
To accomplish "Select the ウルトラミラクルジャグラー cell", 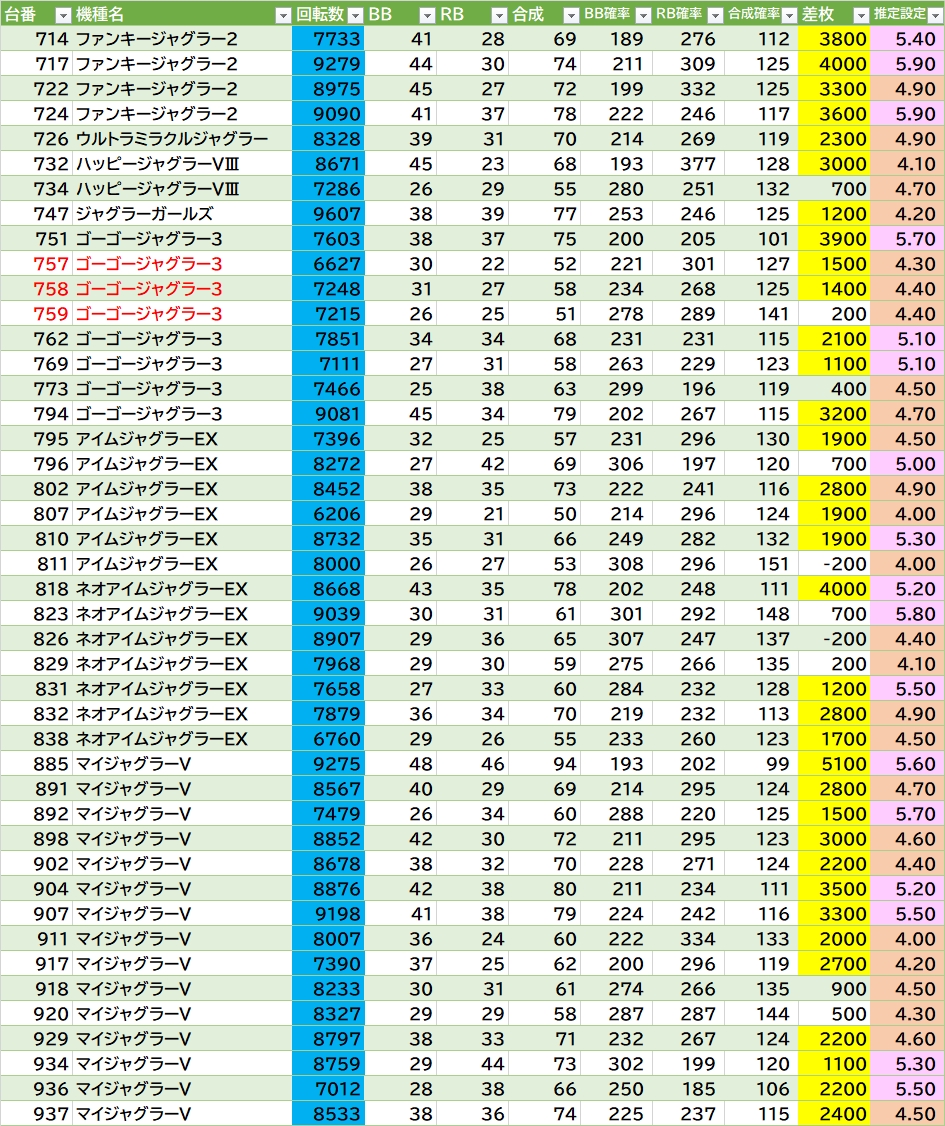I will pos(171,139).
